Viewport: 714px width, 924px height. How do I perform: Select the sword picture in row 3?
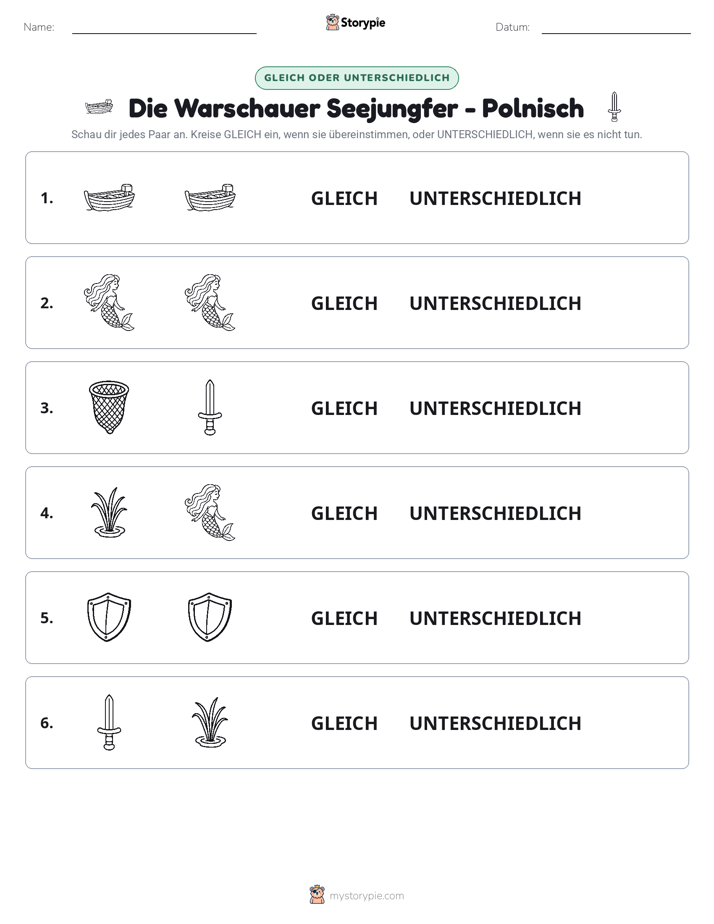[x=210, y=407]
